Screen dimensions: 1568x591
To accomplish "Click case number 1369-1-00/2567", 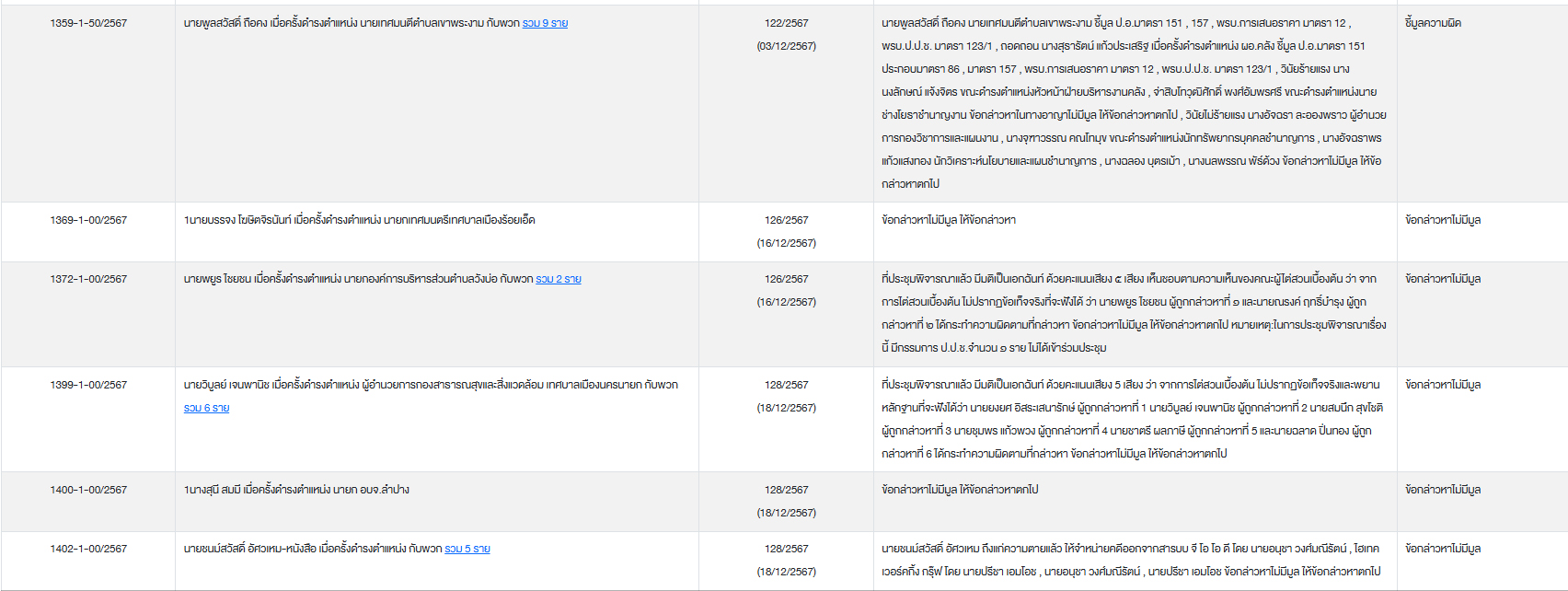I will point(88,220).
